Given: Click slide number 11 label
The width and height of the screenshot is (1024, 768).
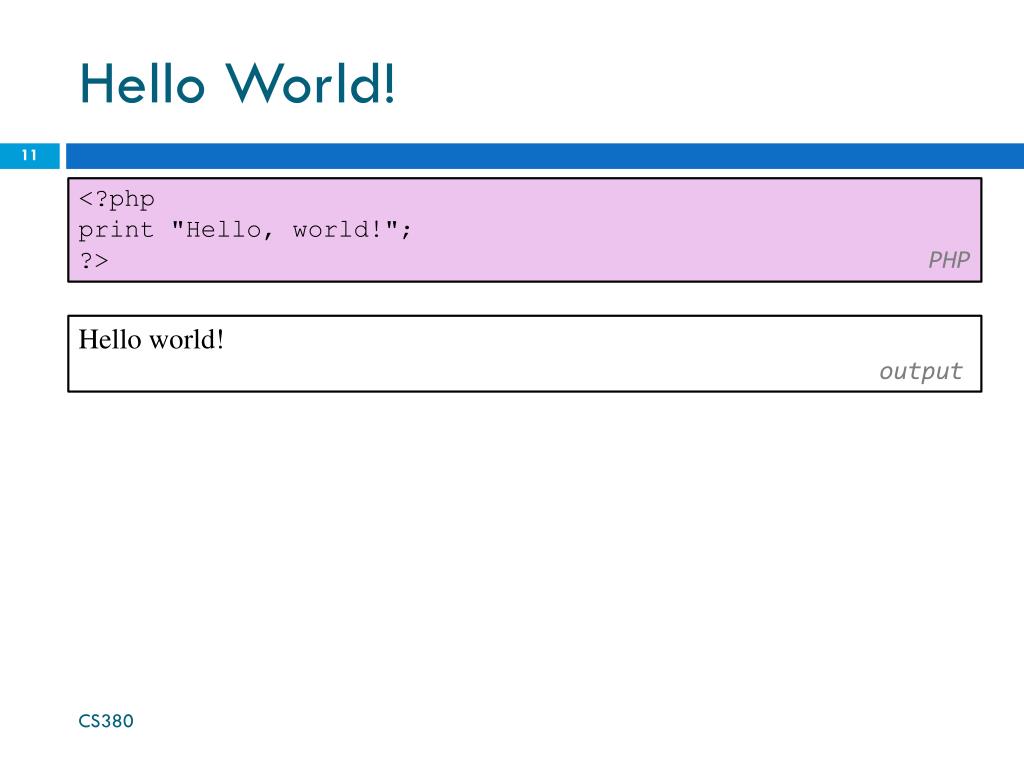Looking at the screenshot, I should point(29,155).
